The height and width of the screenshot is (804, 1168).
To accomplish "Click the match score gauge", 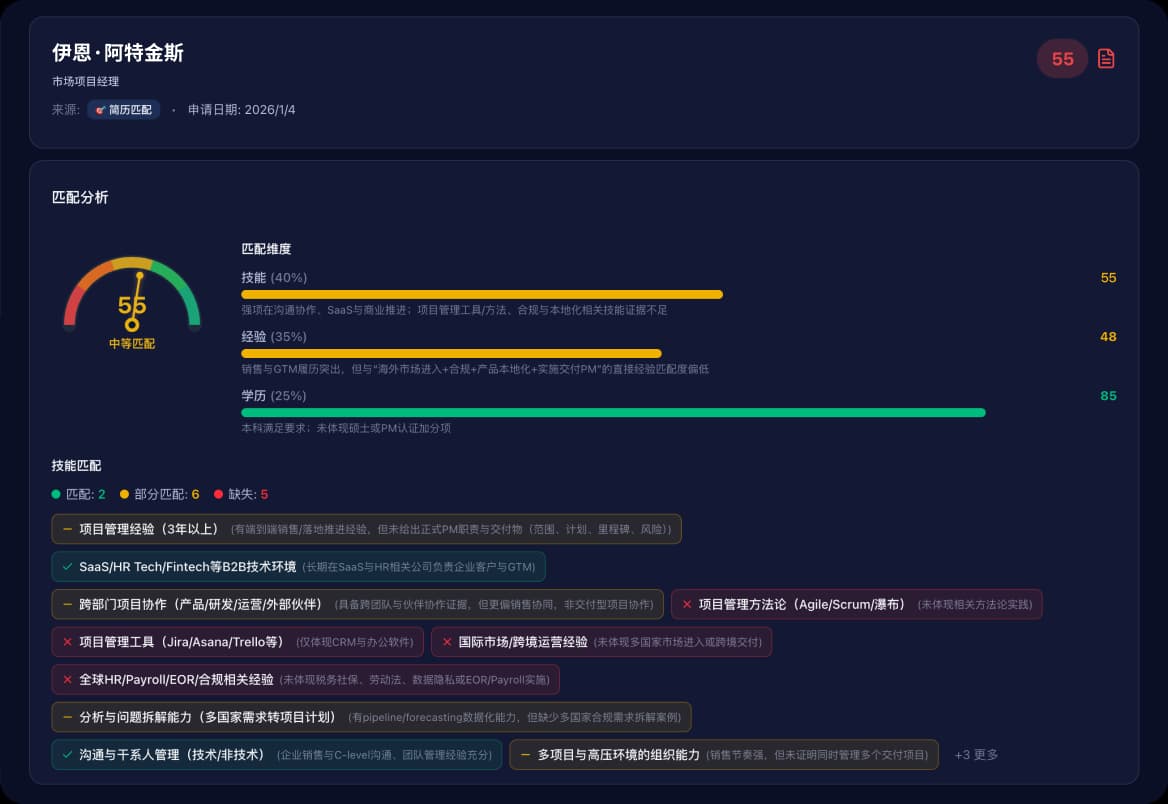I will (x=132, y=300).
